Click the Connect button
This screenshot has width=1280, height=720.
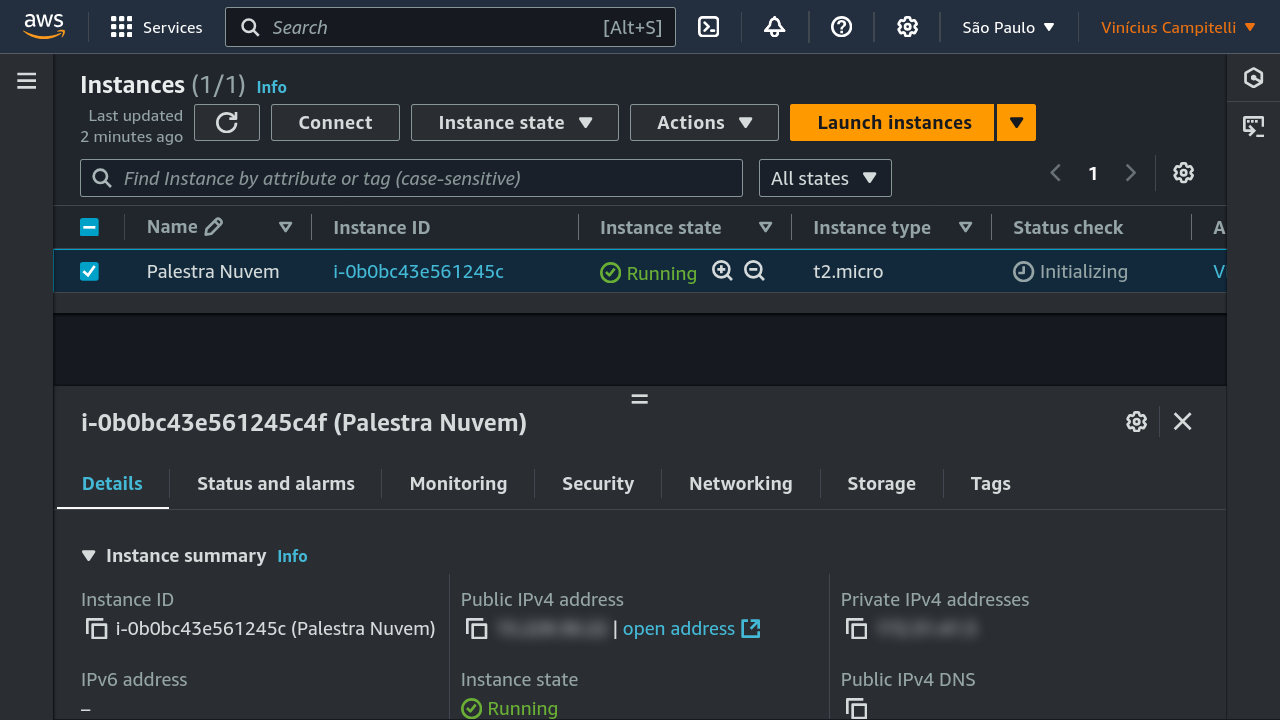tap(335, 123)
